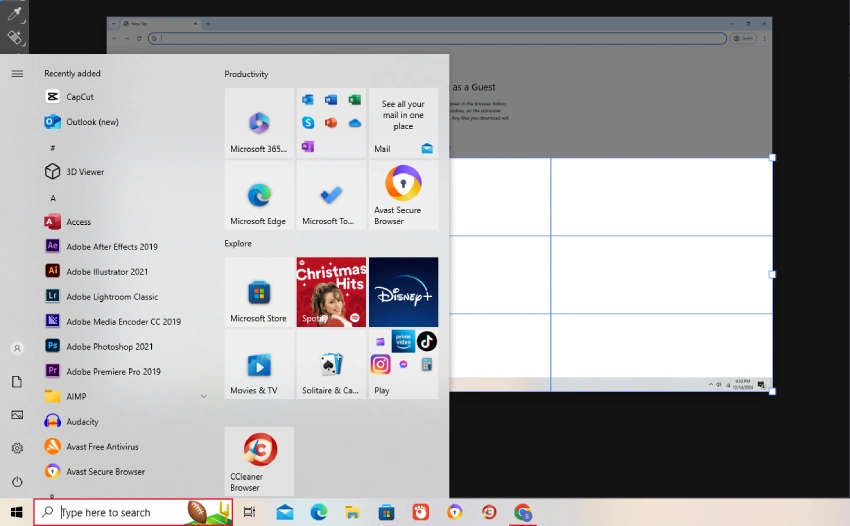
Task: Open Documents from Start sidebar
Action: (17, 382)
